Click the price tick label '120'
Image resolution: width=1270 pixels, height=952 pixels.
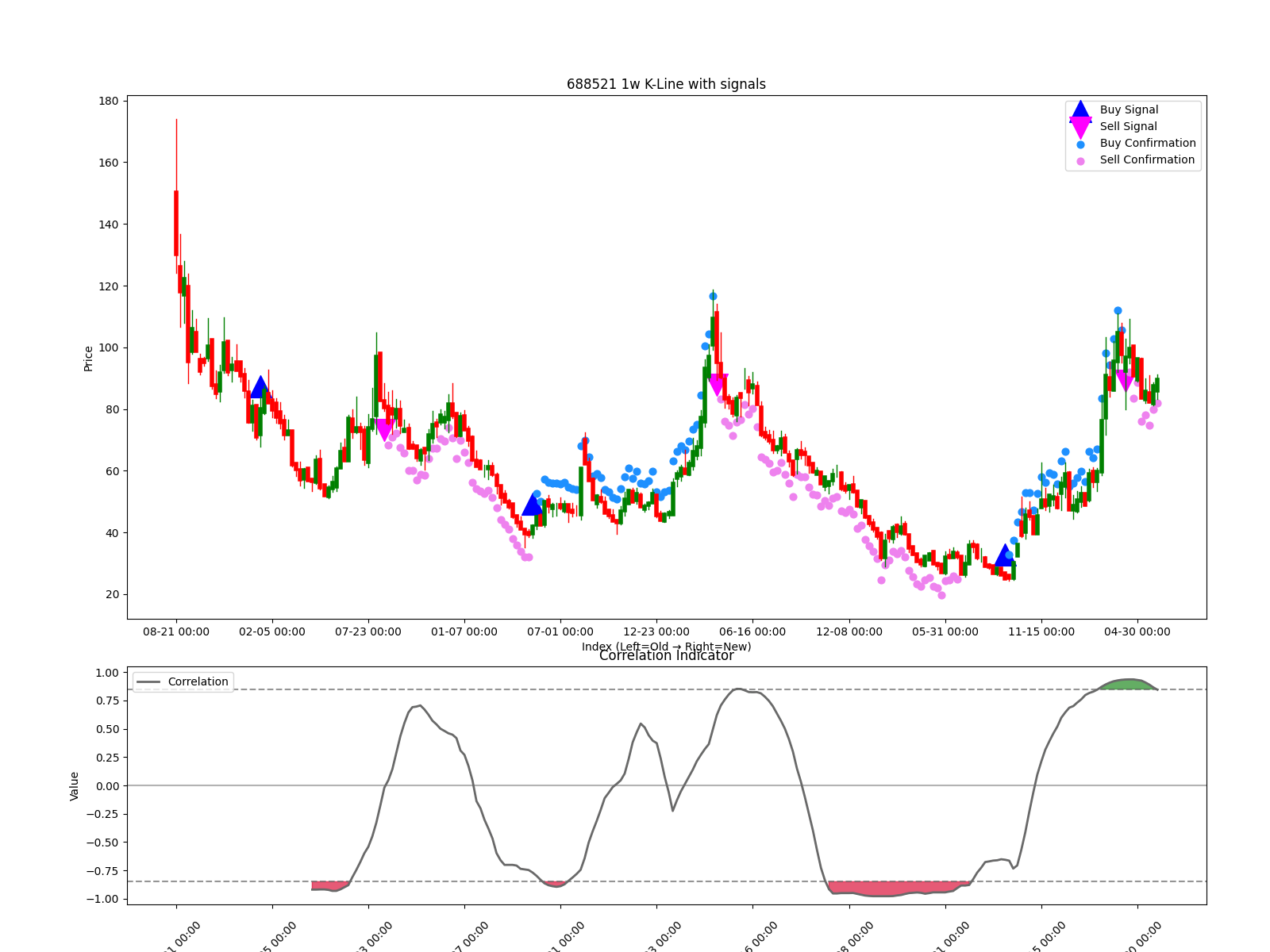pyautogui.click(x=109, y=286)
